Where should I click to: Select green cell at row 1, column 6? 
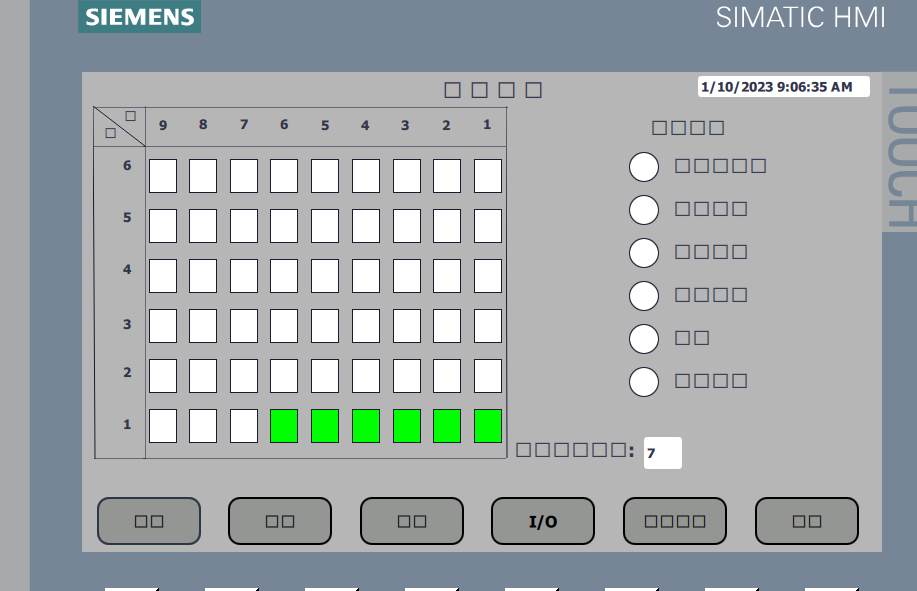pyautogui.click(x=284, y=426)
